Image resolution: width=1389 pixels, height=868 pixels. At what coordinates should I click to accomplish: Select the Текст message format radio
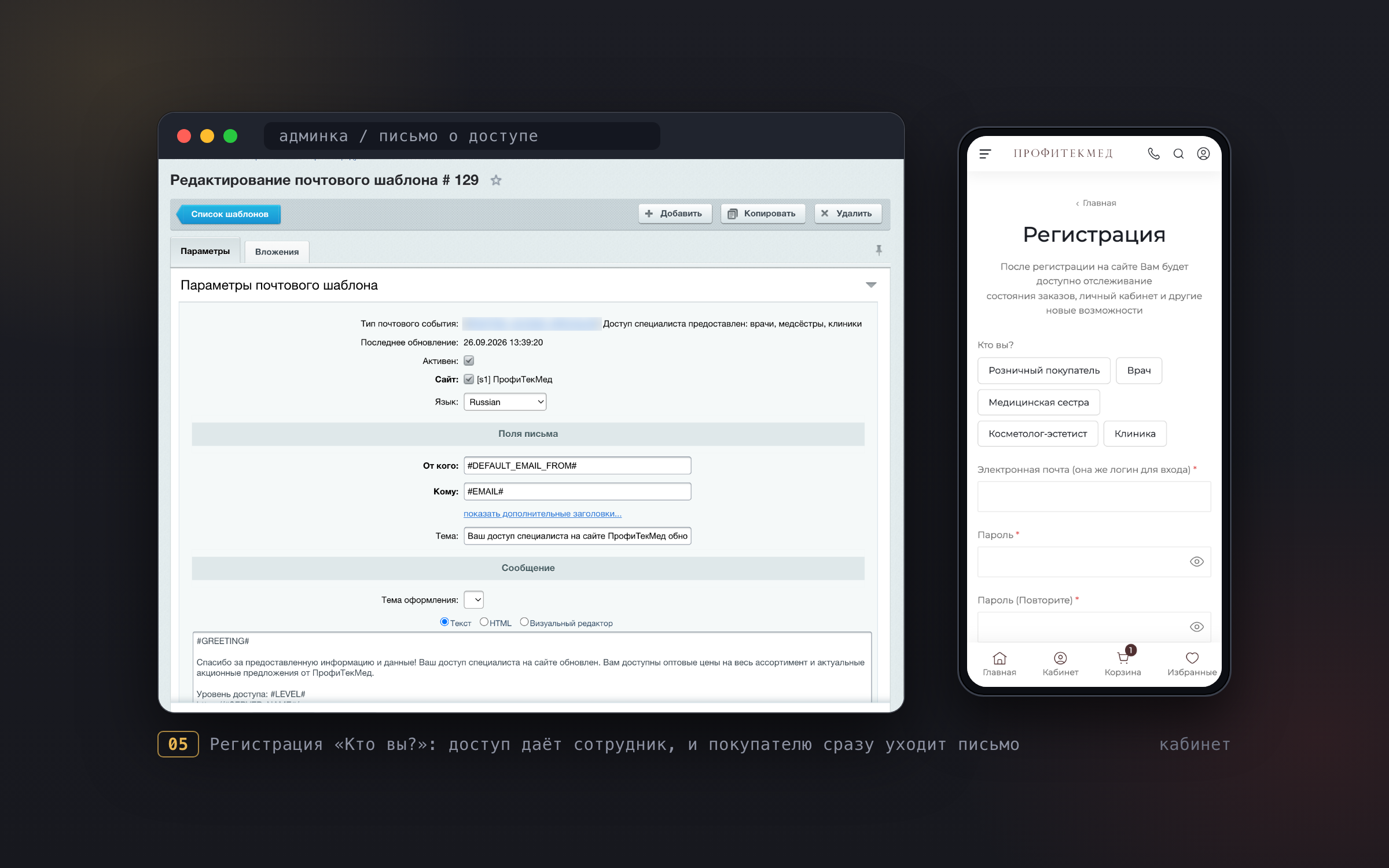444,622
